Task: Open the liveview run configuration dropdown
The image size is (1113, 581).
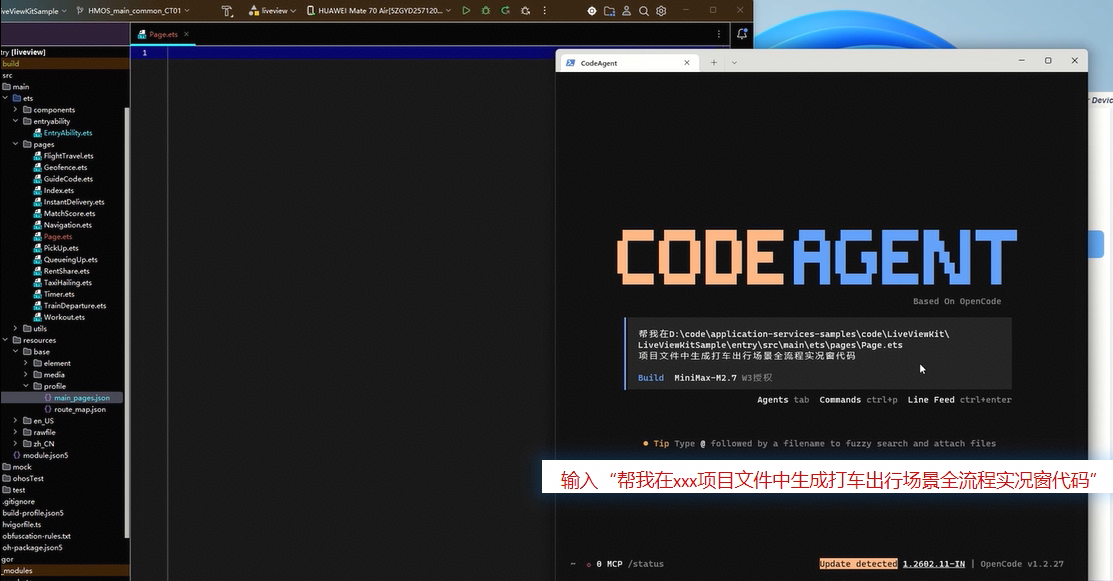Action: [x=273, y=11]
